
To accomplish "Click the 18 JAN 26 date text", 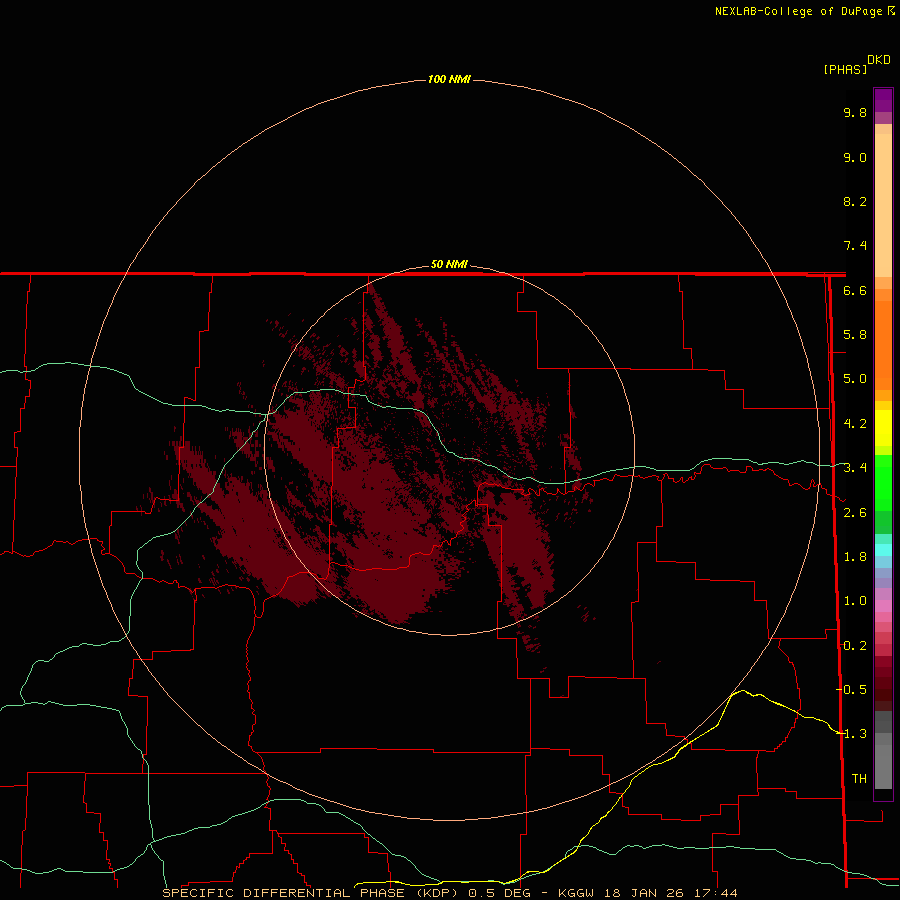I will tap(646, 893).
